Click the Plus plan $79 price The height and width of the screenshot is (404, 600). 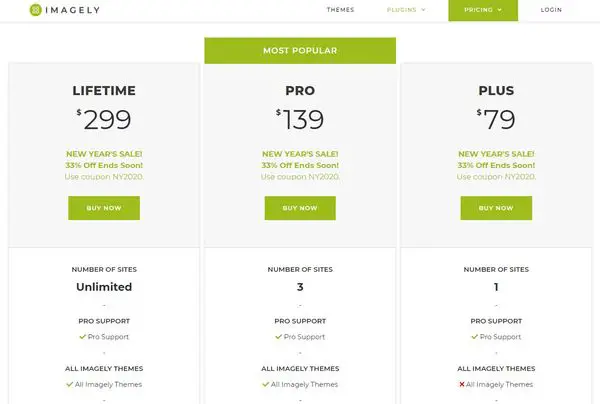(x=496, y=119)
